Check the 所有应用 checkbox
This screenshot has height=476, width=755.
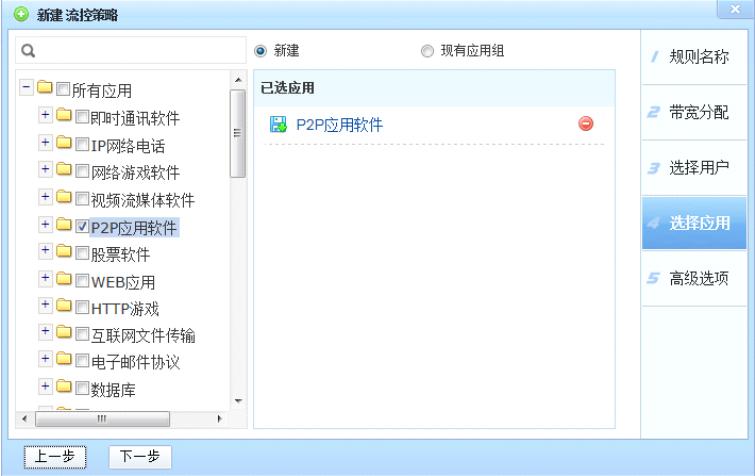[x=63, y=89]
